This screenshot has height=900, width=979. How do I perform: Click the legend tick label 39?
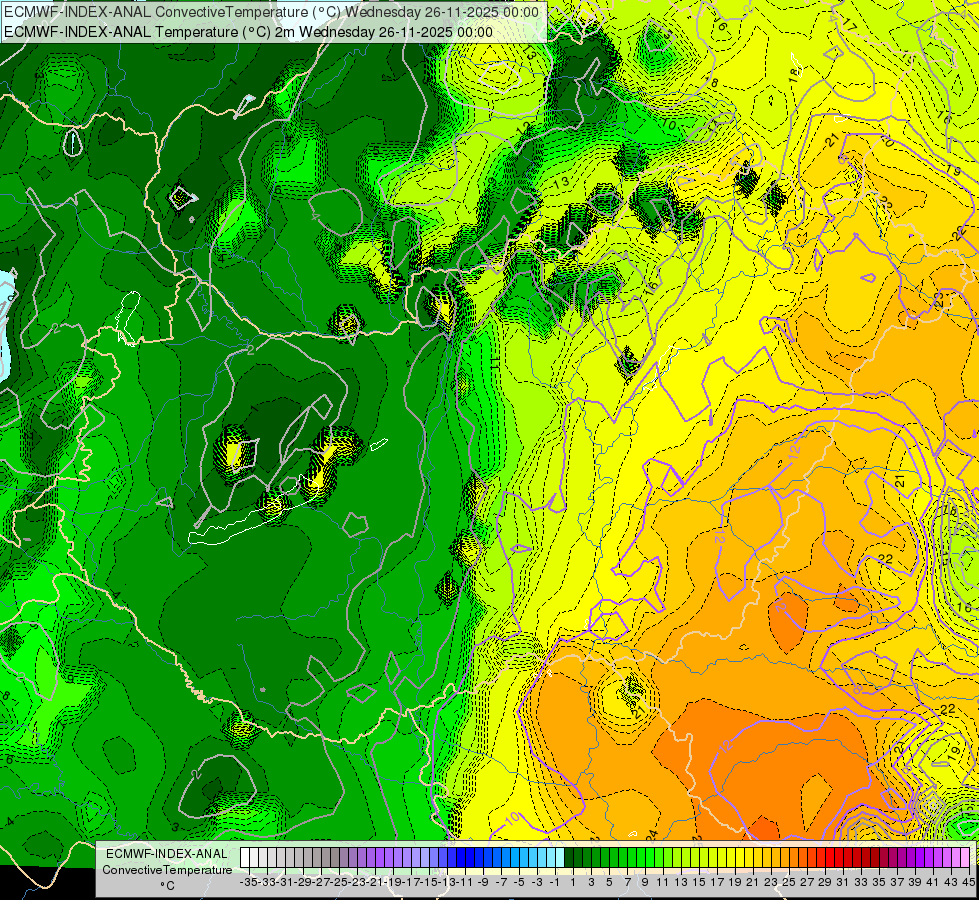point(914,883)
